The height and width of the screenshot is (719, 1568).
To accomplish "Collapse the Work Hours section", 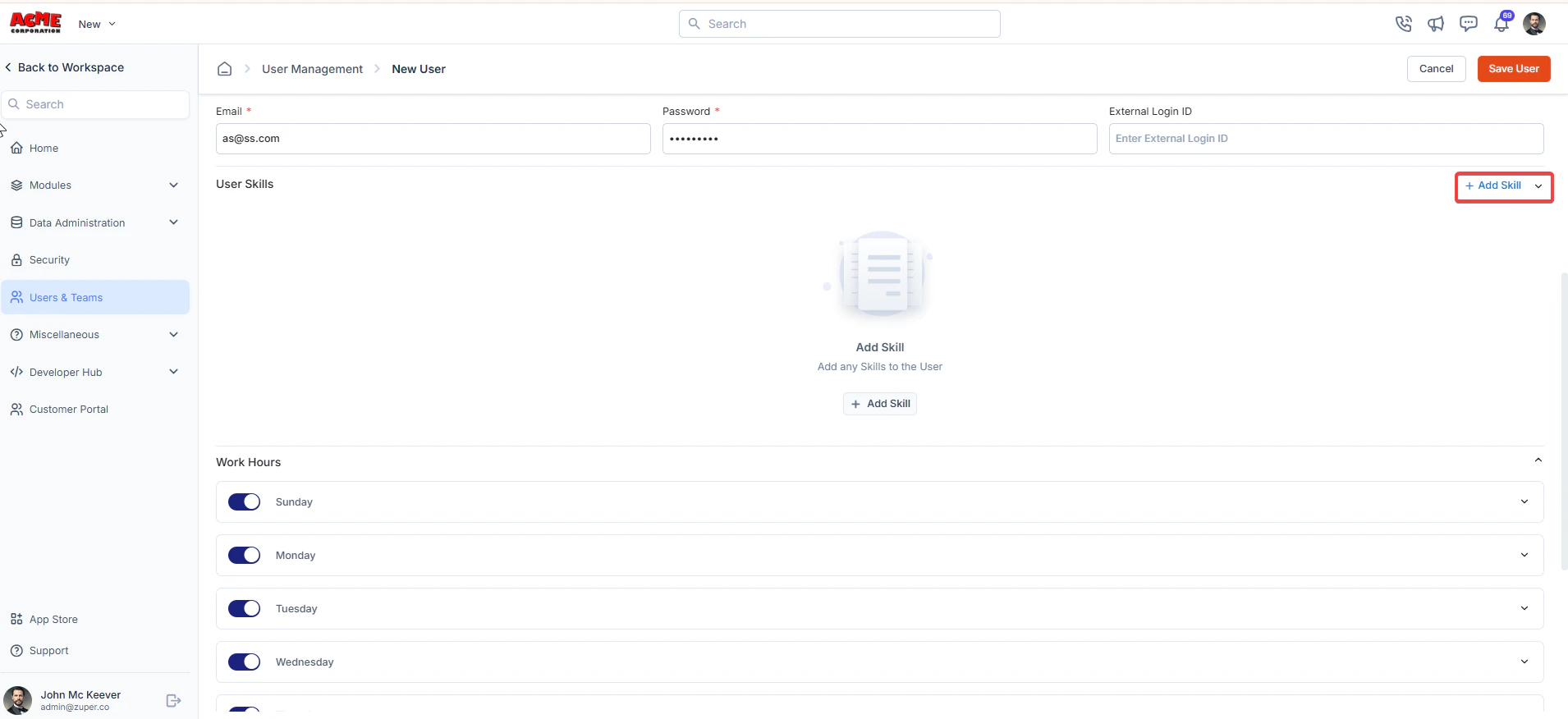I will pos(1538,460).
